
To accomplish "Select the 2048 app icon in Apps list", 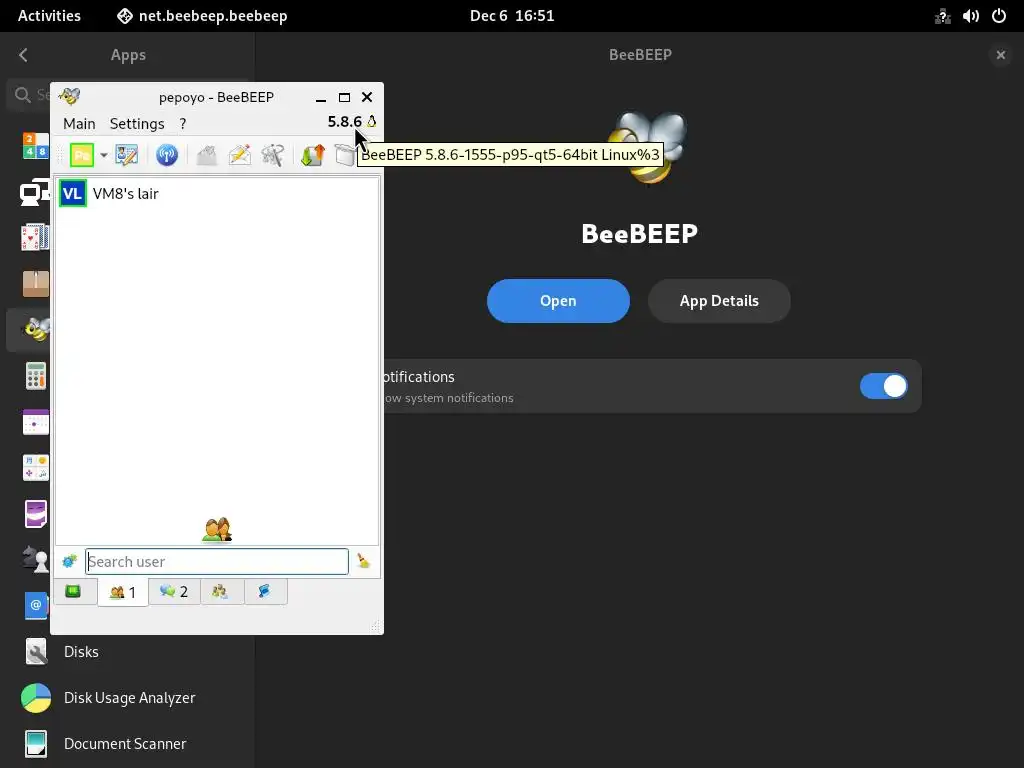I will tap(35, 146).
